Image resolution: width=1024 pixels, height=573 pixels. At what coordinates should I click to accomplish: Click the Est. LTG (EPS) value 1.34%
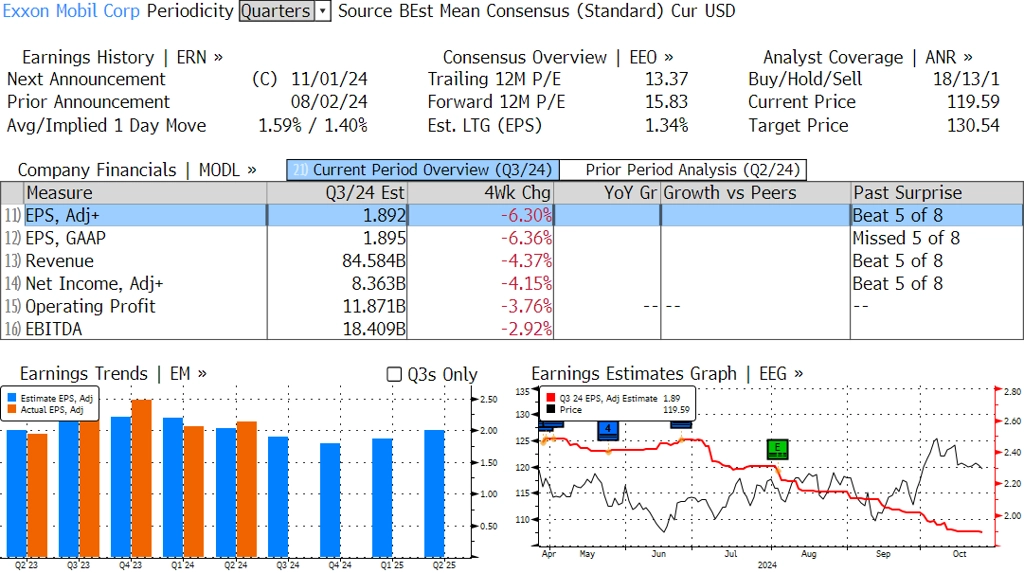667,125
